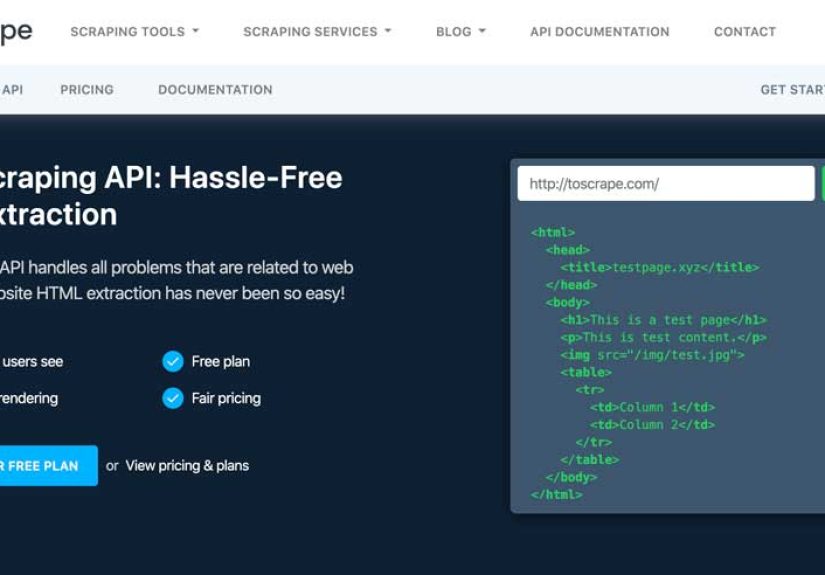Click the 'This is test content' paragraph line
Viewport: 825px width, 575px height.
(663, 337)
